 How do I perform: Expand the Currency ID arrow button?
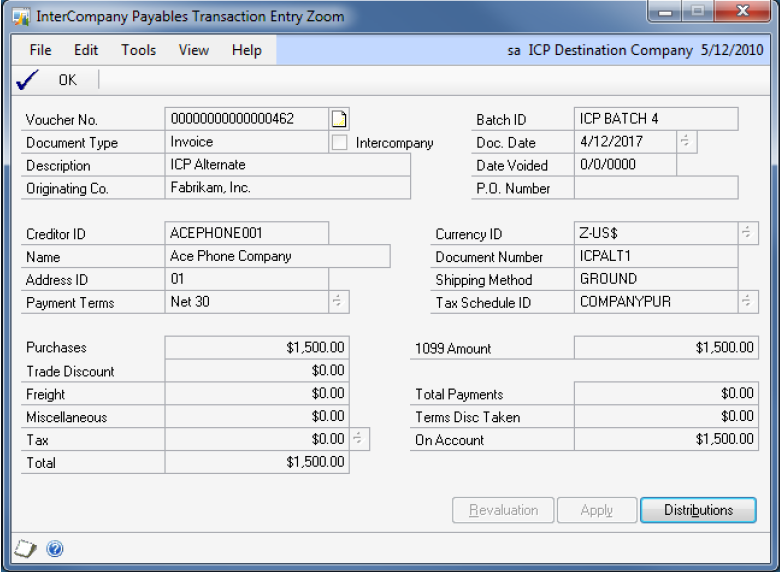748,234
